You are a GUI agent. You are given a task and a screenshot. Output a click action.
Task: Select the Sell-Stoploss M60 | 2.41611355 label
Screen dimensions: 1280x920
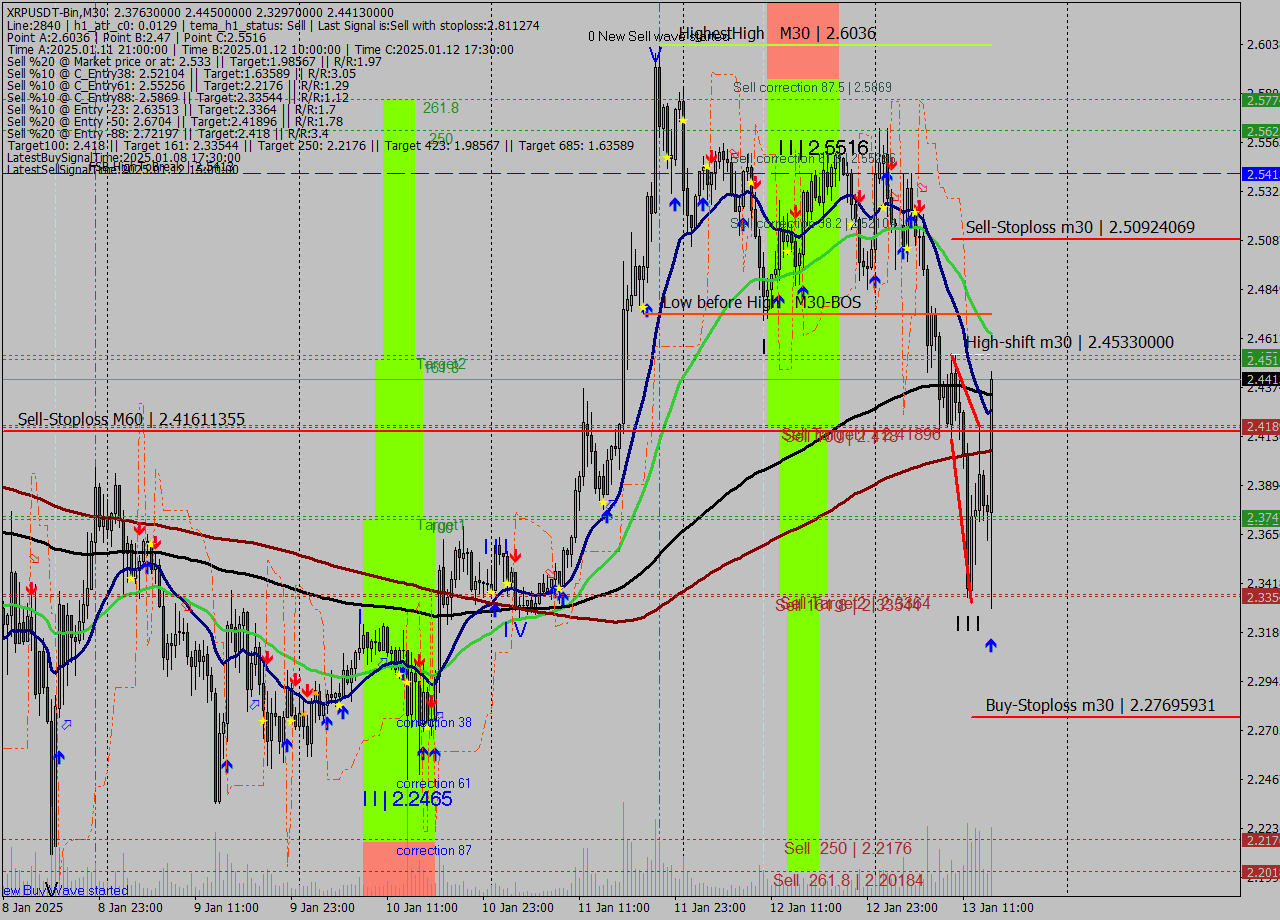[x=131, y=419]
